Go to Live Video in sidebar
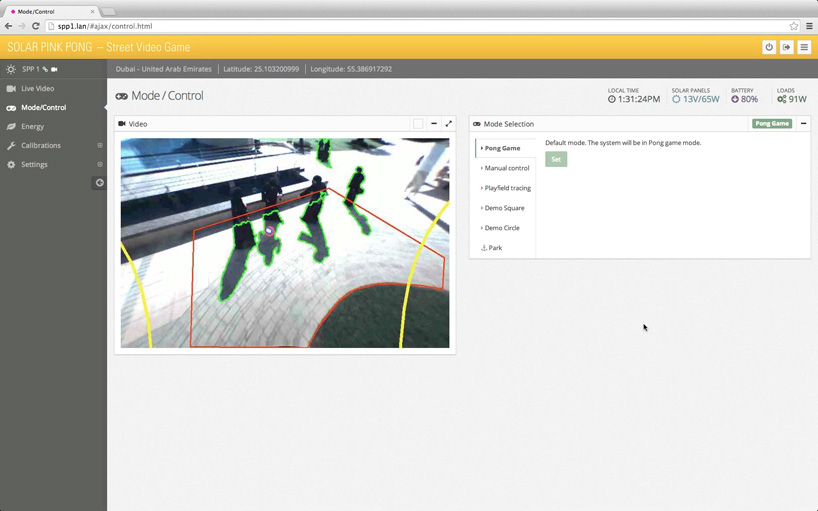Image resolution: width=818 pixels, height=511 pixels. (38, 88)
